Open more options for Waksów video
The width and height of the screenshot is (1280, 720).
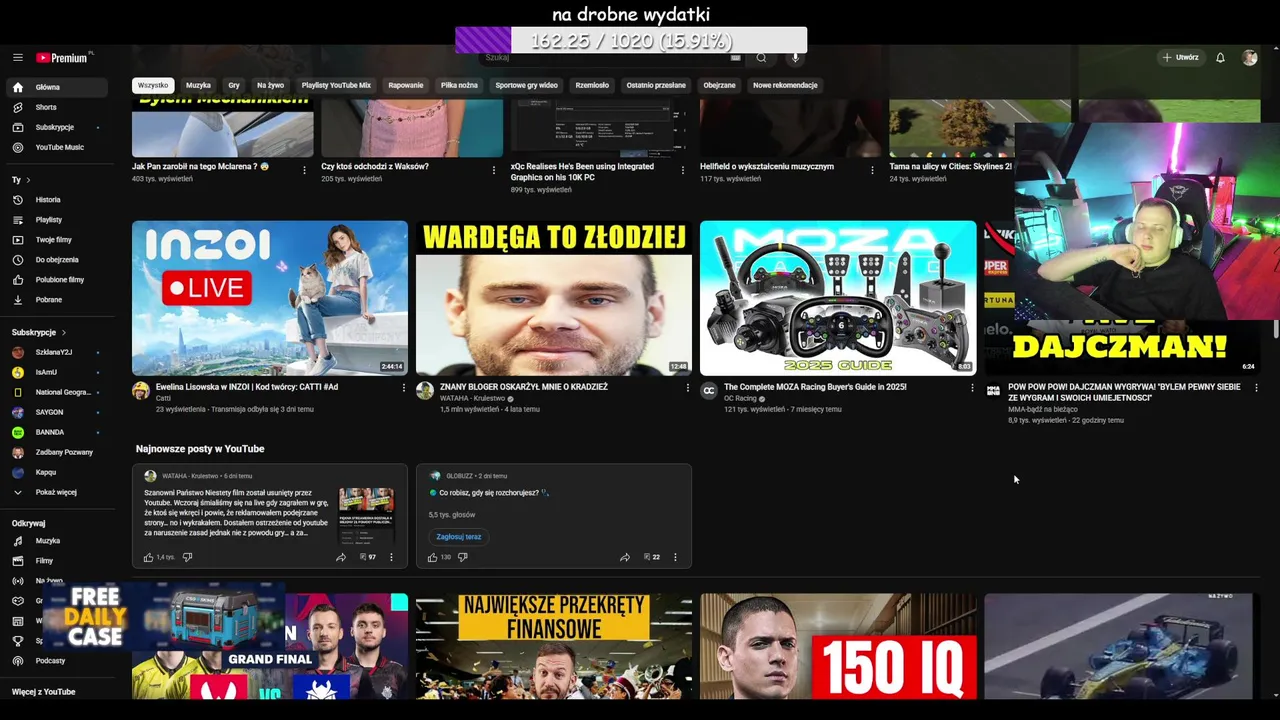(493, 170)
